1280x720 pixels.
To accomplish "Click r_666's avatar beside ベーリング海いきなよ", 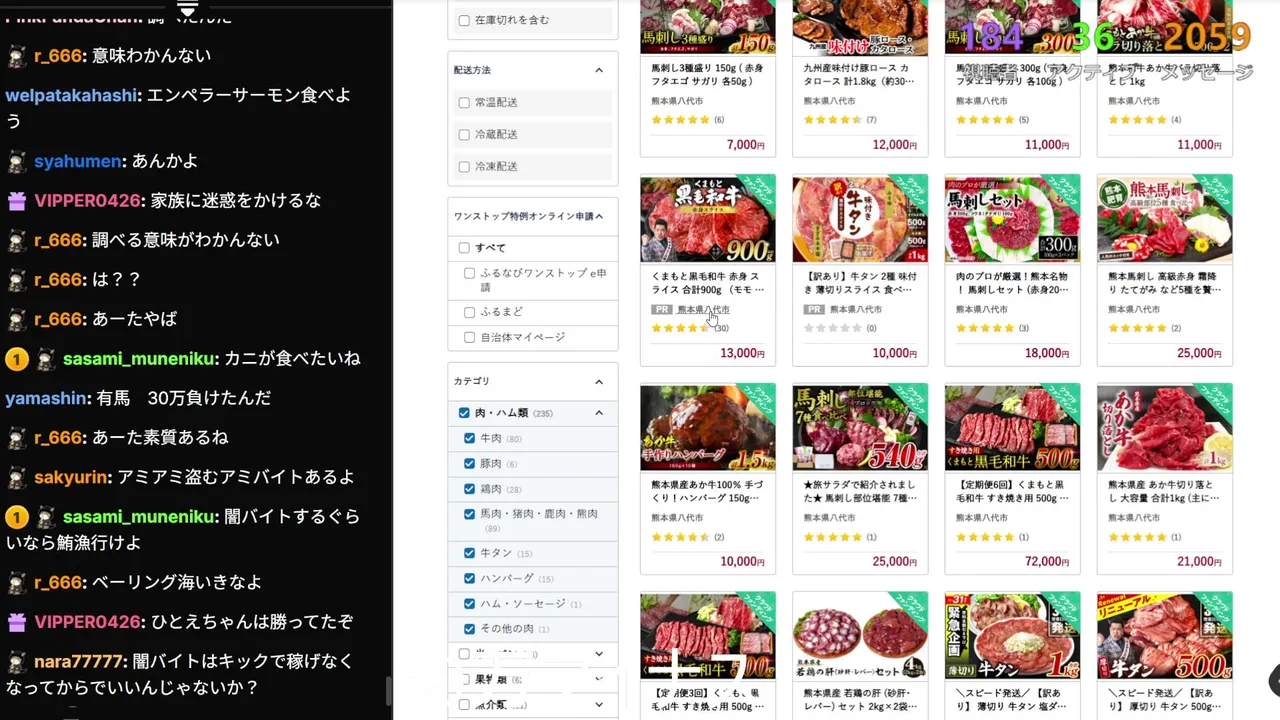I will pyautogui.click(x=17, y=582).
